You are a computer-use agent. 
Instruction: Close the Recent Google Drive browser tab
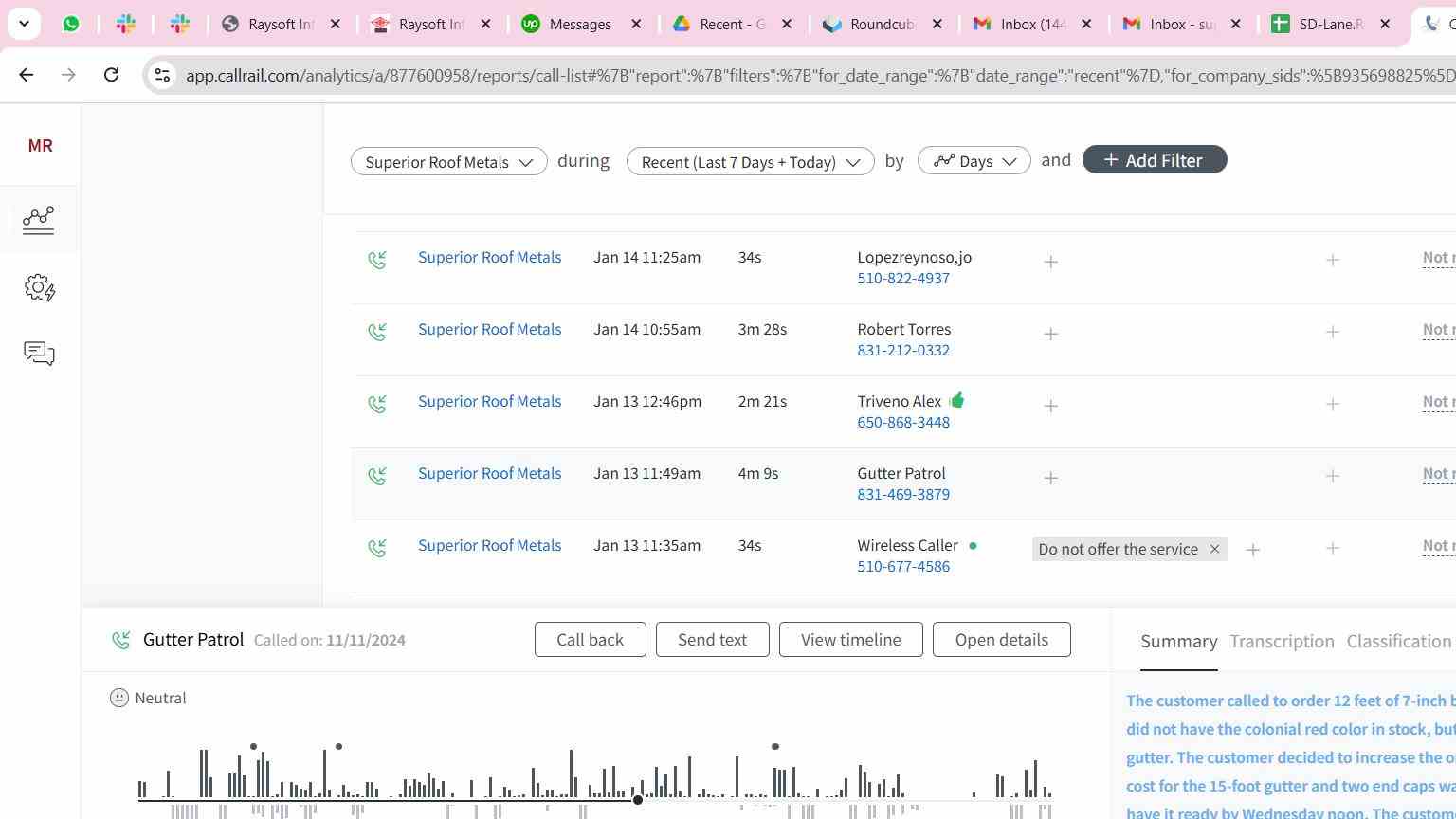pos(787,24)
